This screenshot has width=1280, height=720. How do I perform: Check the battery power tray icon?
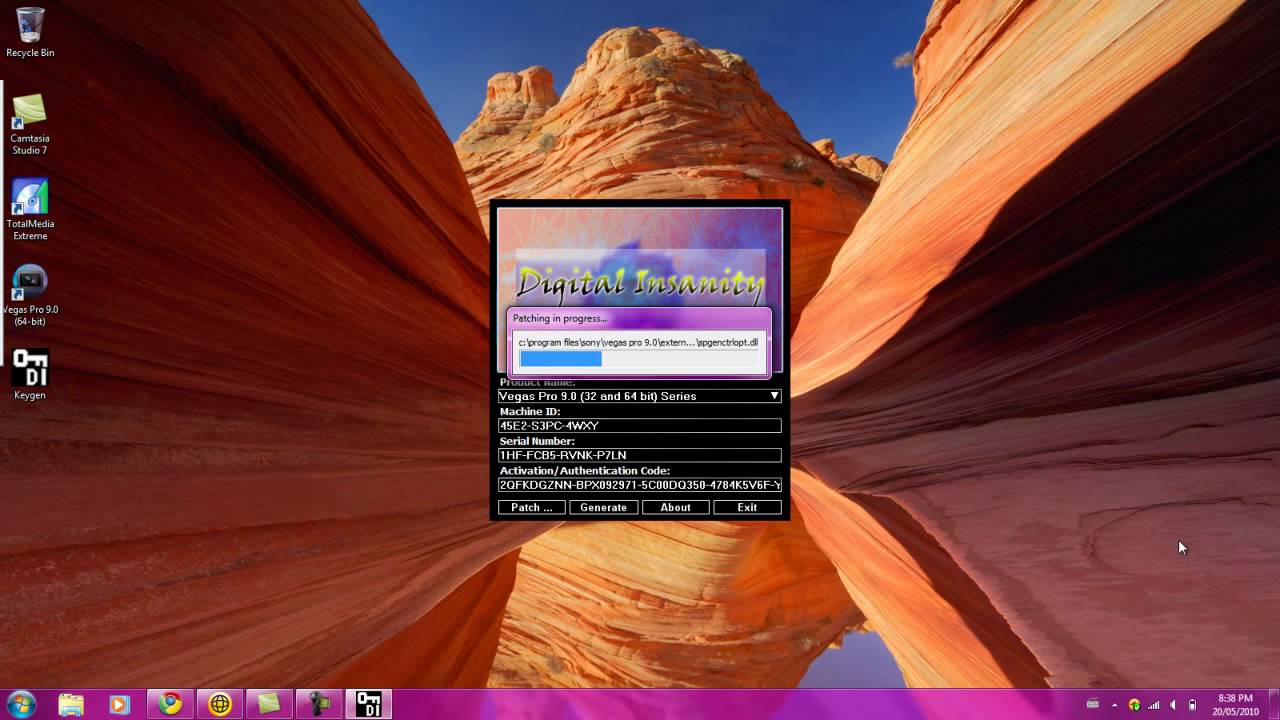click(x=1192, y=705)
